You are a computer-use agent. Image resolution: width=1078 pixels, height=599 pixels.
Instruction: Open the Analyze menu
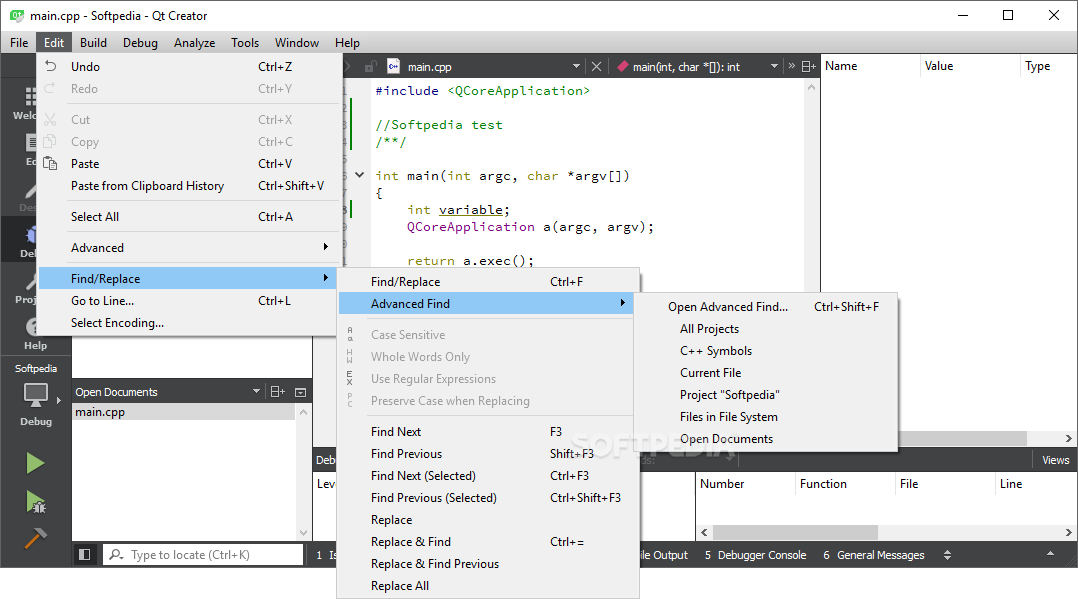[195, 43]
